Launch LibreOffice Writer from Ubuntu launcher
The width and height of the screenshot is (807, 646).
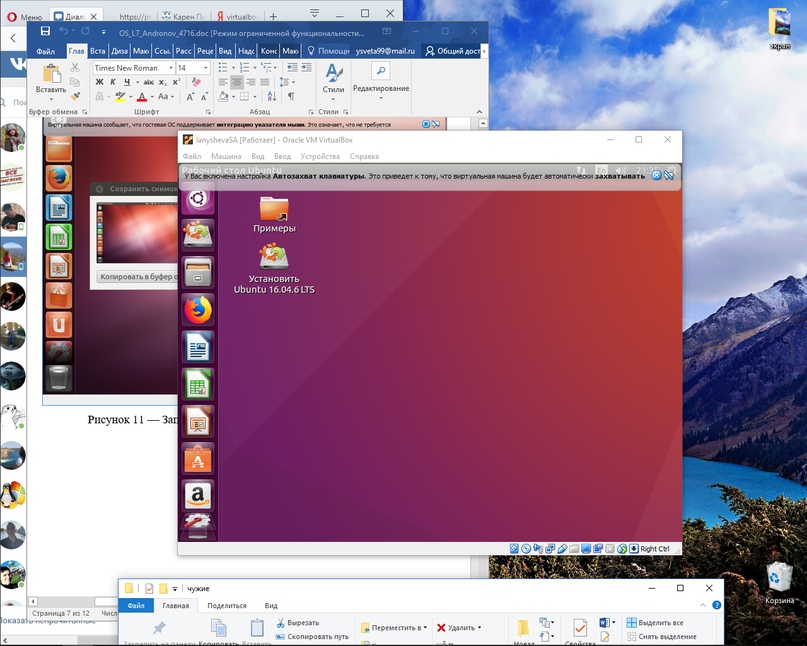click(x=197, y=347)
